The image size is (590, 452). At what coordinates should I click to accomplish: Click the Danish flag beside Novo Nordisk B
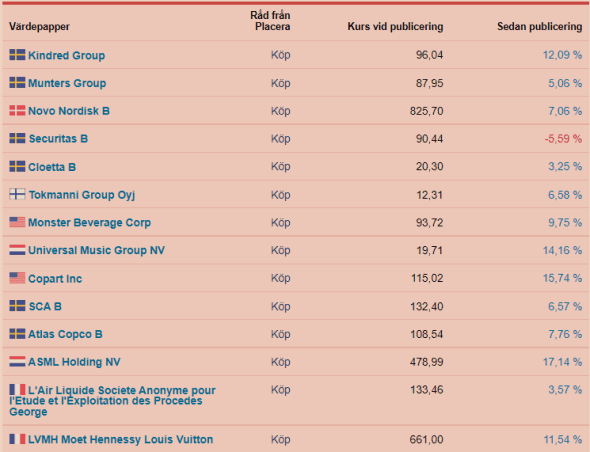17,111
